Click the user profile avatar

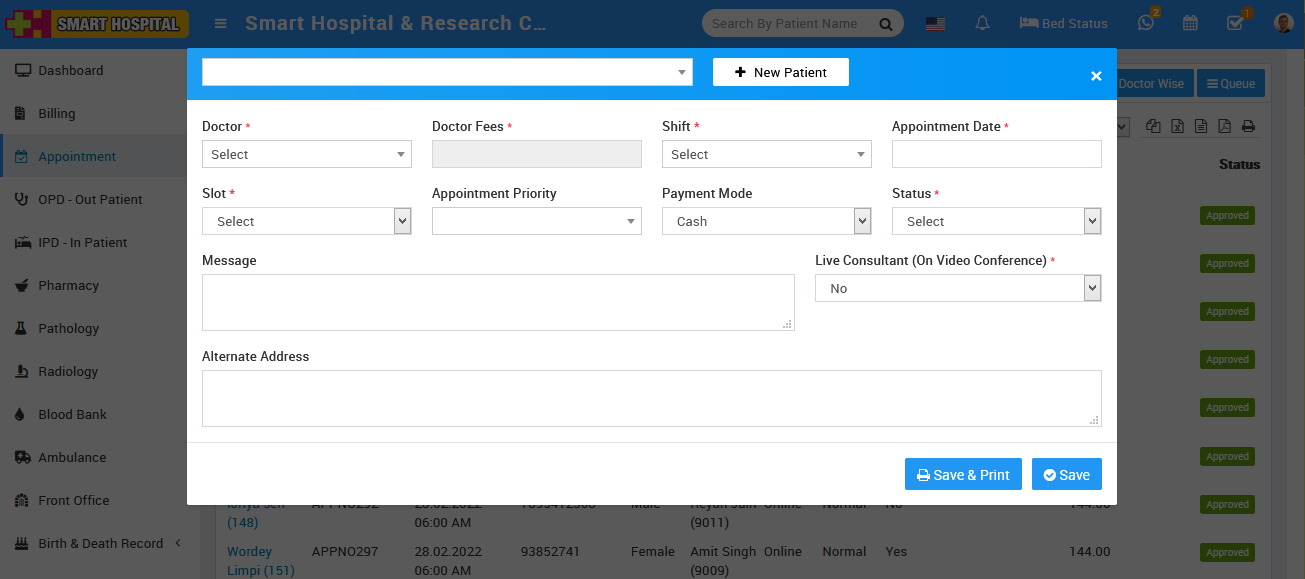(1284, 23)
